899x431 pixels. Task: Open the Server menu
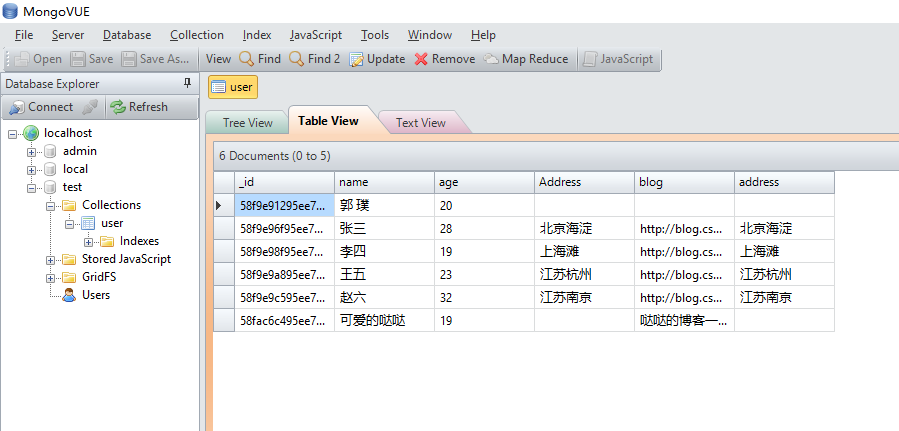coord(68,35)
